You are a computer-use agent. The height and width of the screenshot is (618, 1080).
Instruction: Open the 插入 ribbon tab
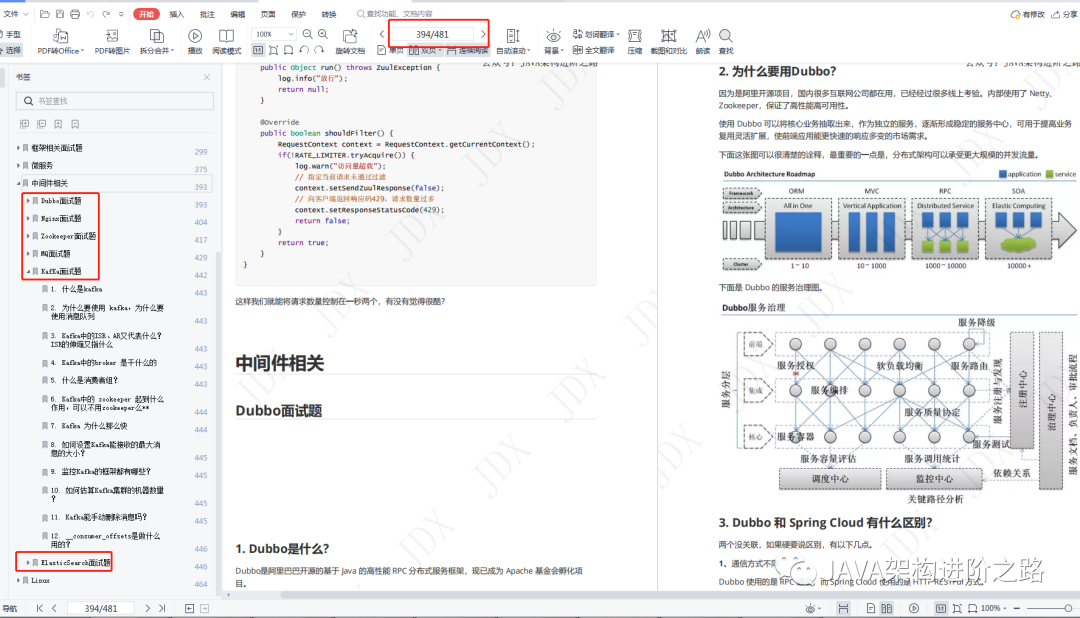[176, 14]
